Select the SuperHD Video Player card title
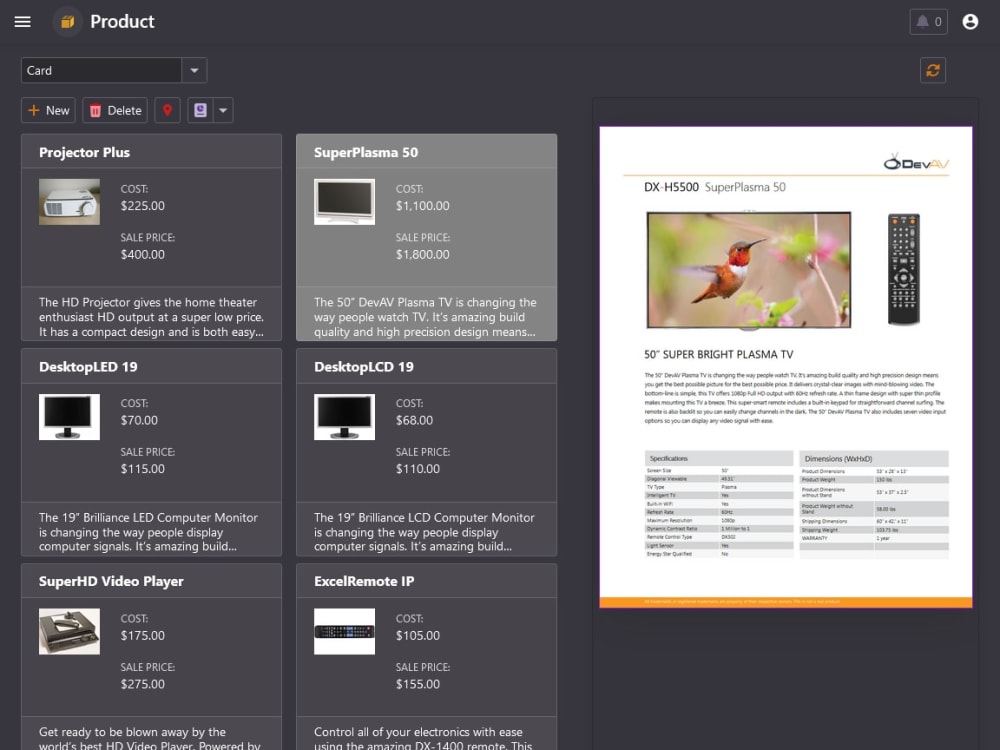The image size is (1000, 750). (111, 582)
